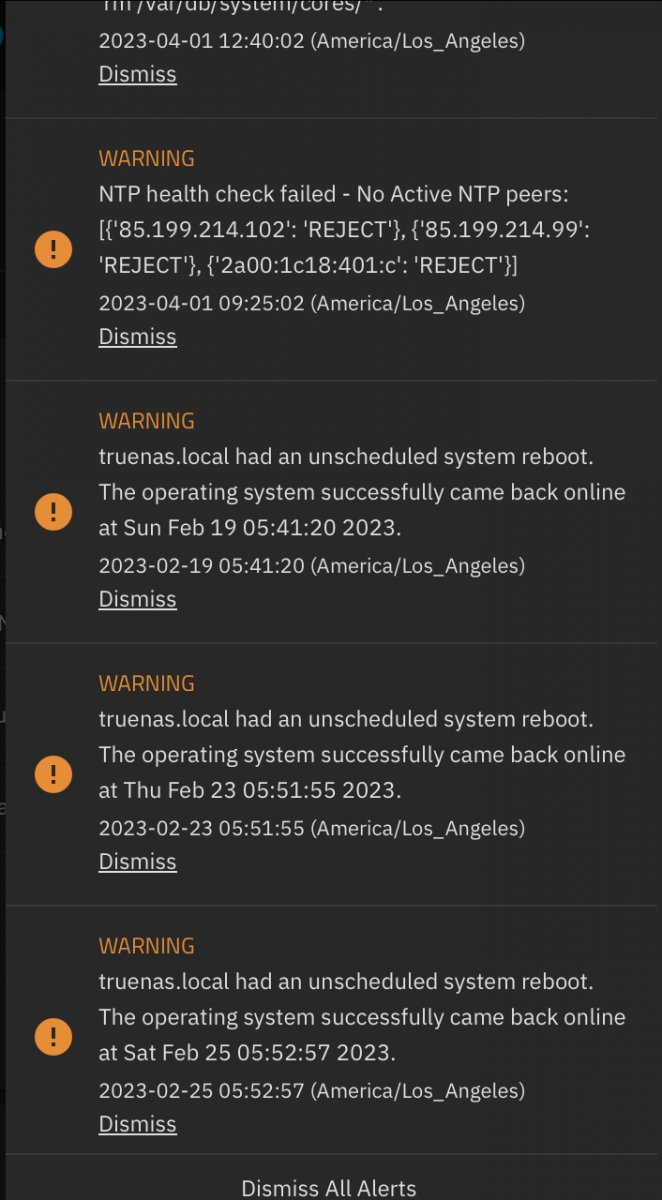Click the 2023-02-23 05:51:55 timestamp
Screen dimensions: 662x1200
click(x=311, y=828)
